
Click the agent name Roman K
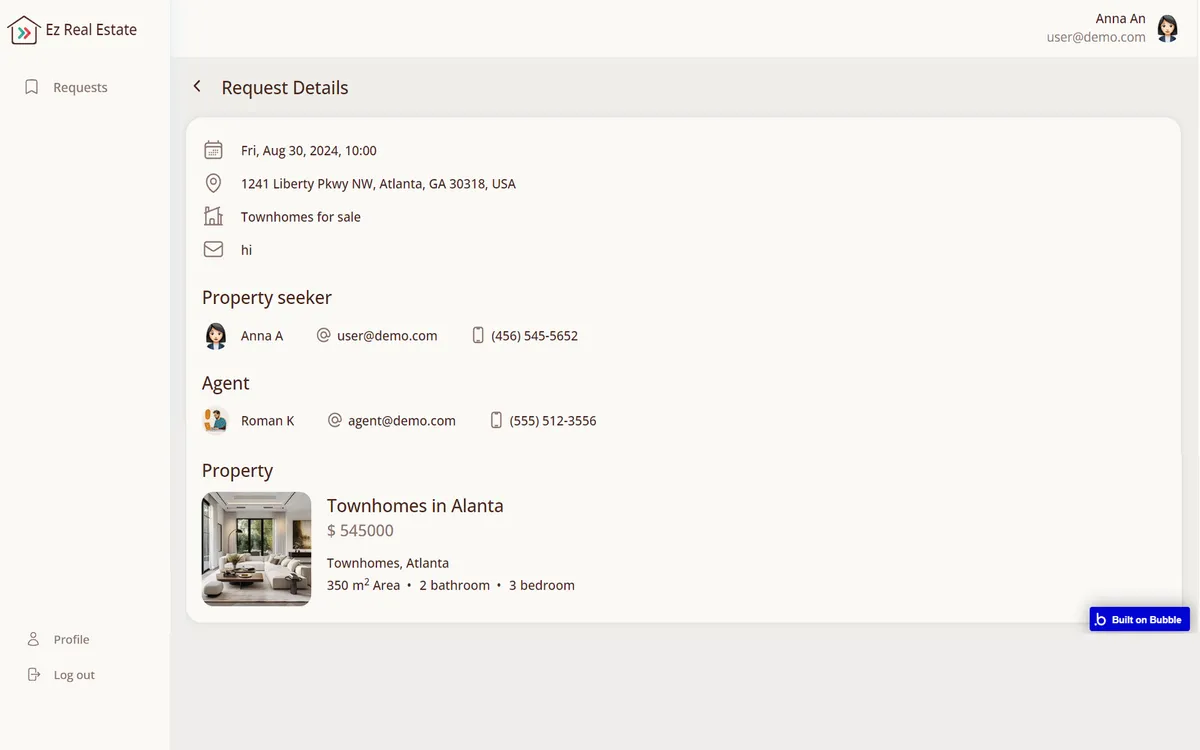click(268, 421)
